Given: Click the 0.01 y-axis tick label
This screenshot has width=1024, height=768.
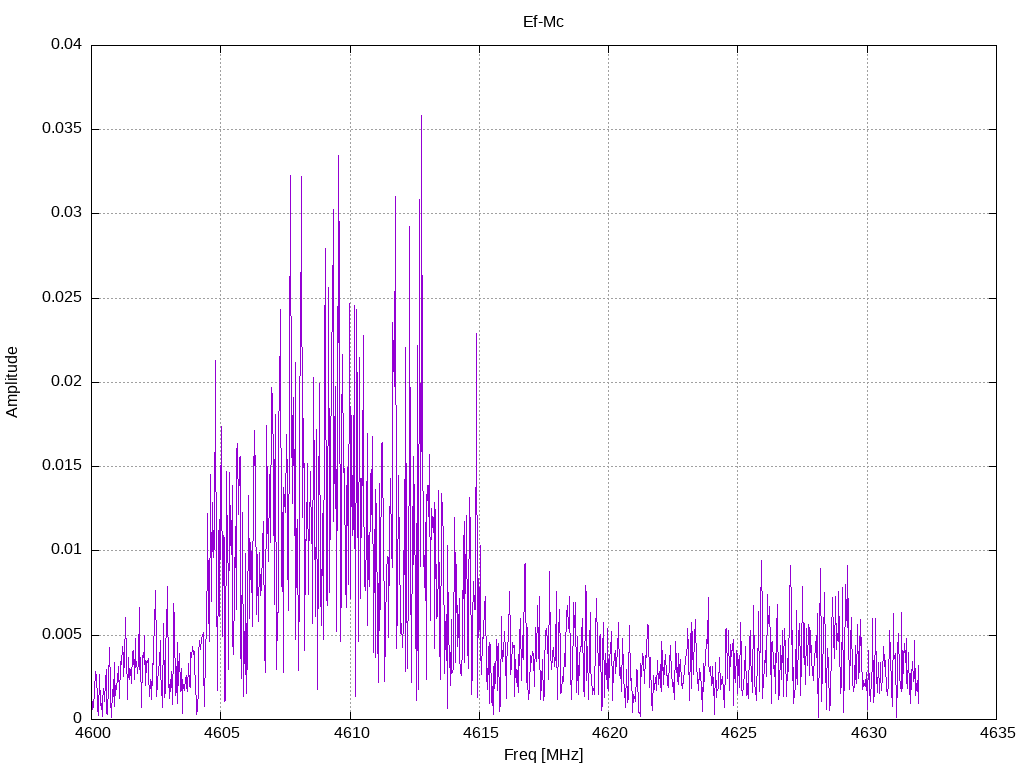Looking at the screenshot, I should (67, 550).
